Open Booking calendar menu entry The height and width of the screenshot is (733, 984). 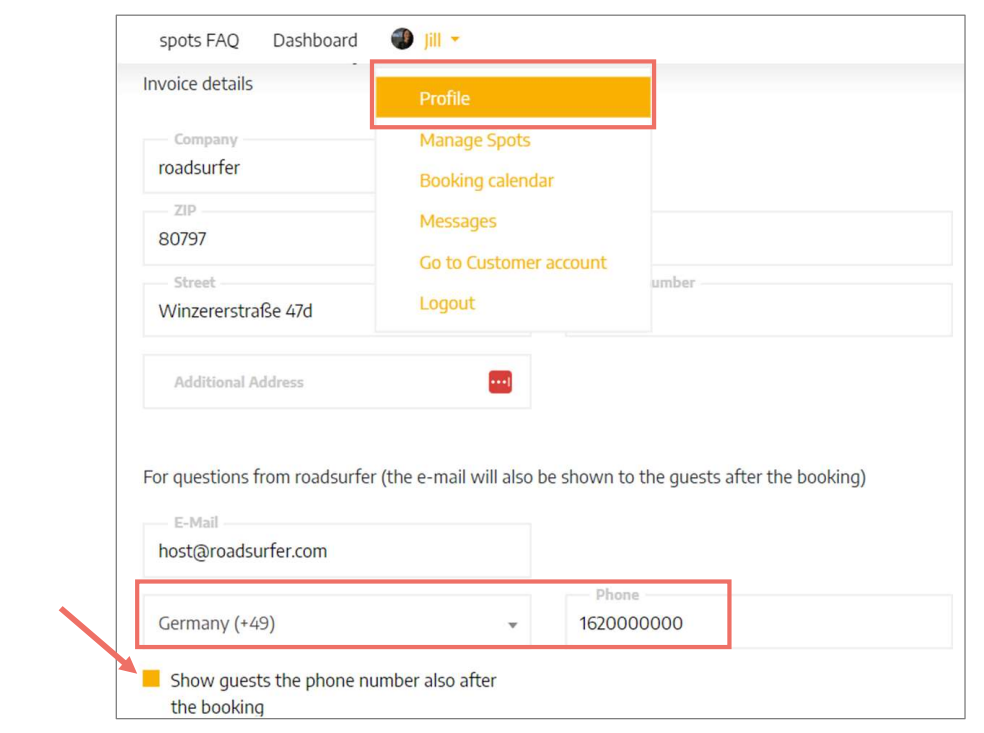pyautogui.click(x=486, y=181)
